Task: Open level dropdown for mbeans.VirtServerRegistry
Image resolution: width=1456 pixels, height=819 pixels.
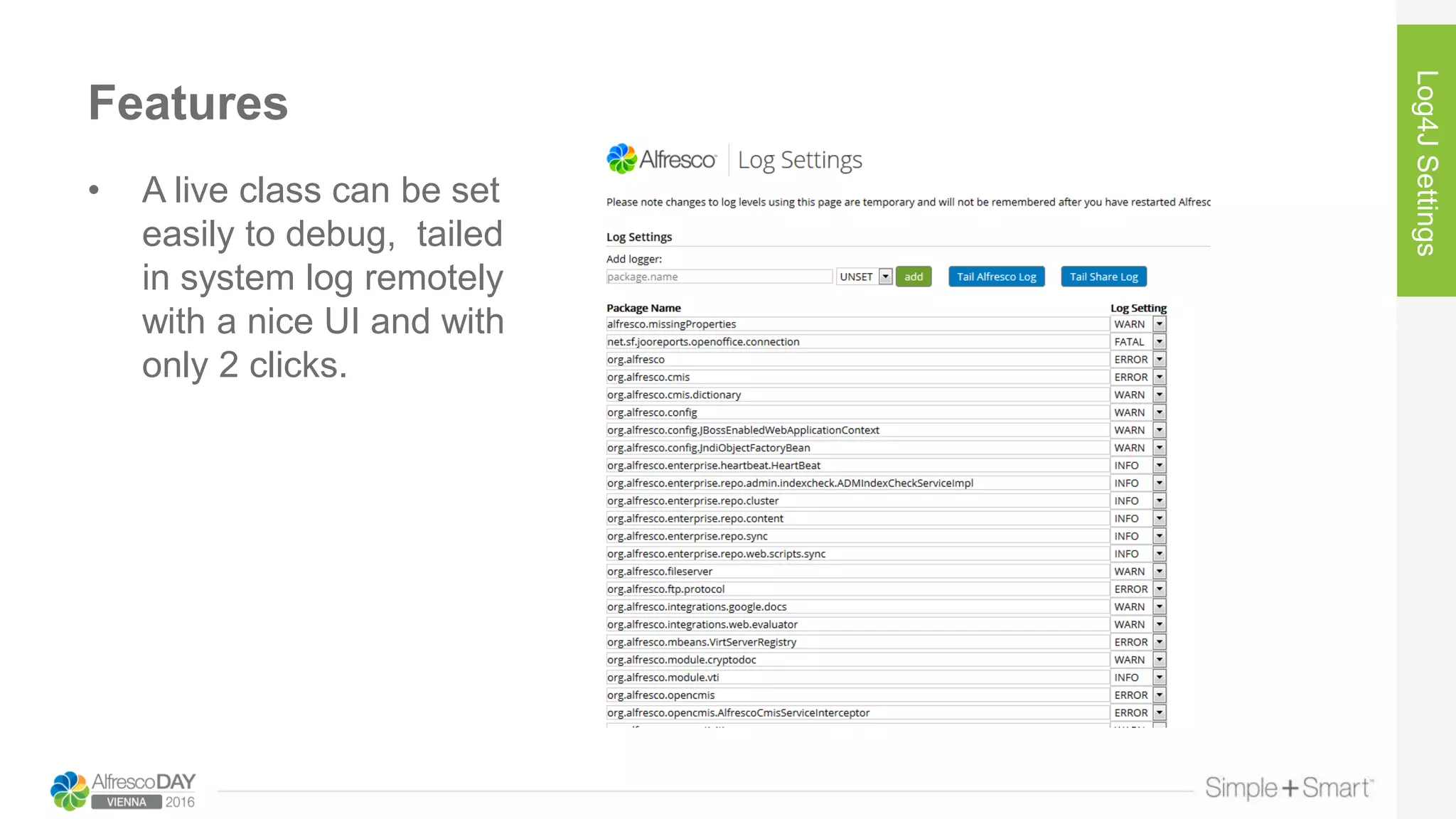Action: 1138,642
